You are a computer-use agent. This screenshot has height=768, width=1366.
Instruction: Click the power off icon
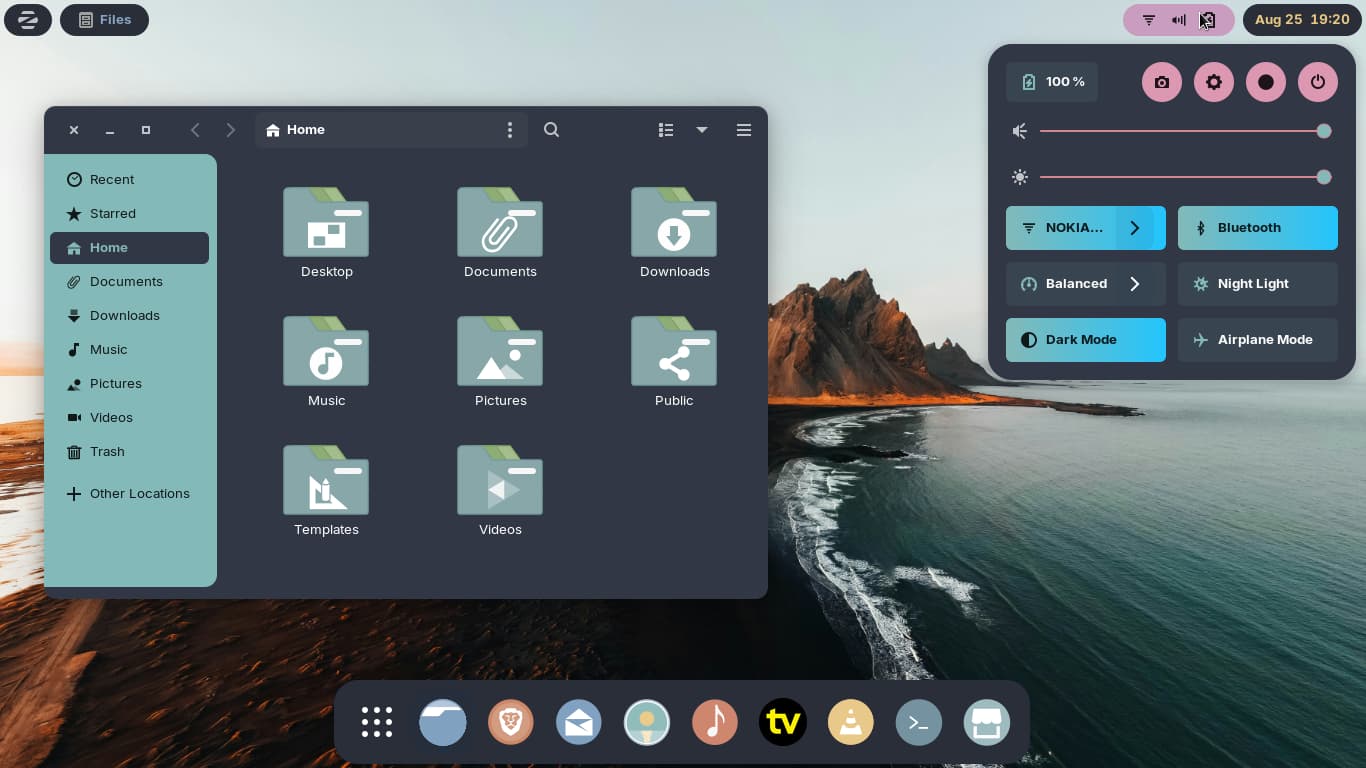(1317, 82)
